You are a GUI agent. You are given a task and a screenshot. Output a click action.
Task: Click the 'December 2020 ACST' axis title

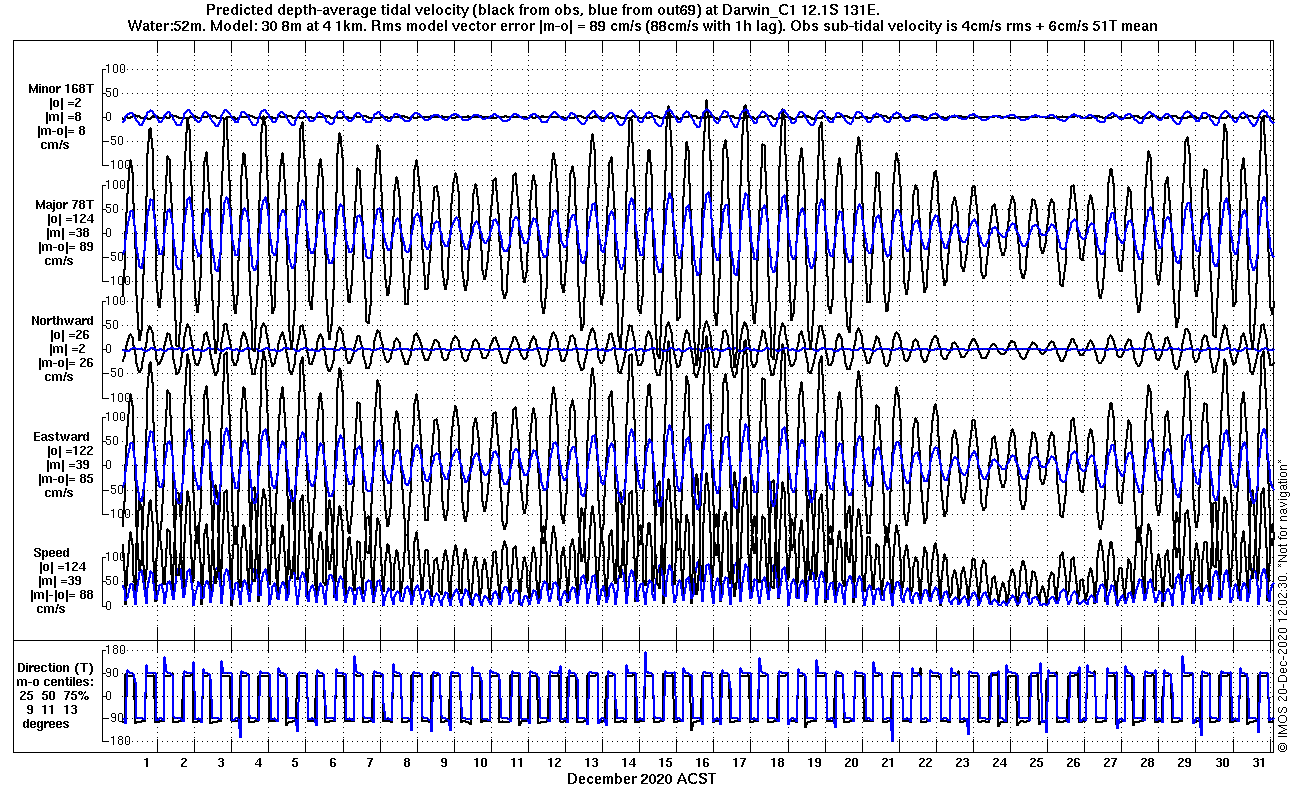641,778
